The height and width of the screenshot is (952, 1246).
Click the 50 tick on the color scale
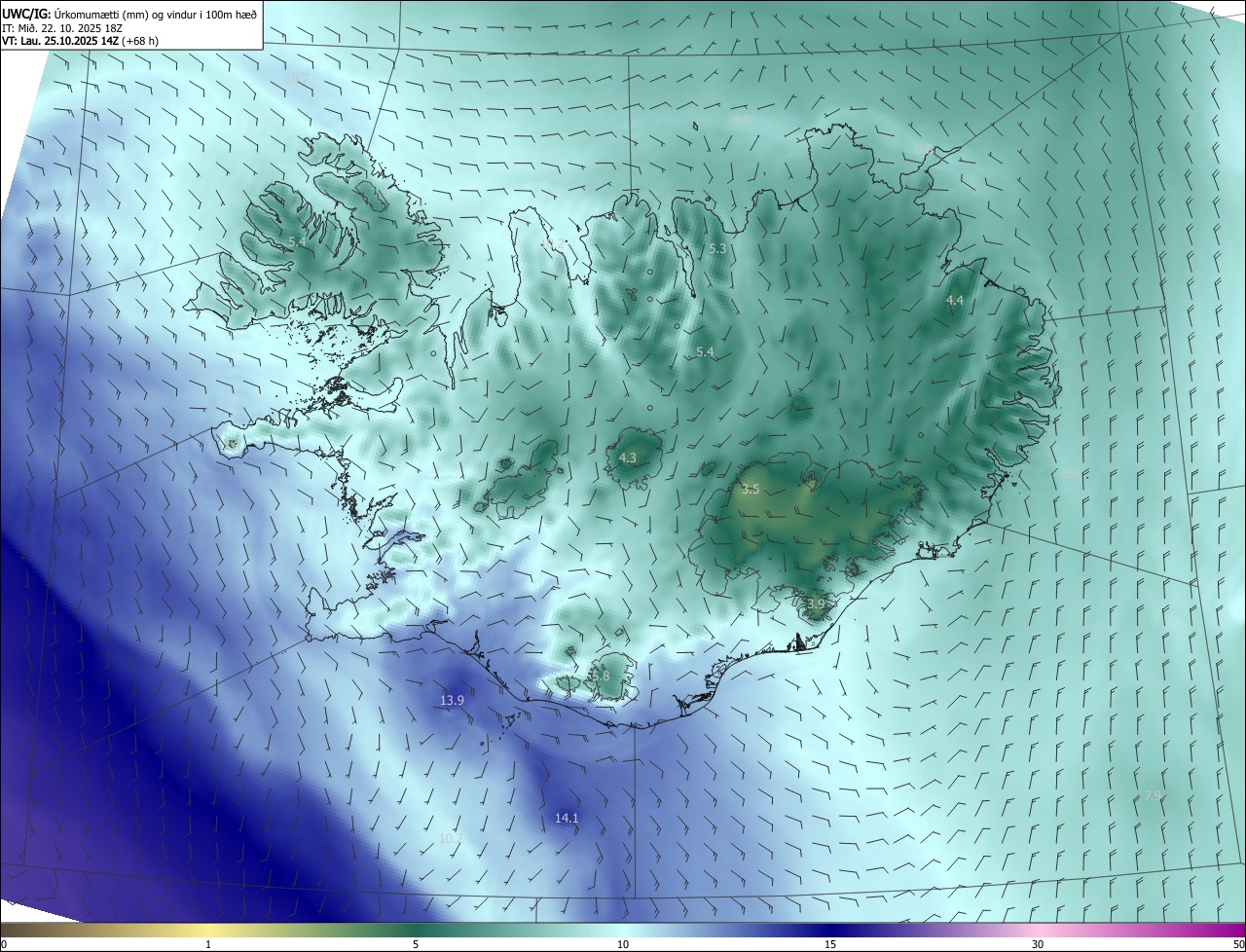click(x=1238, y=944)
